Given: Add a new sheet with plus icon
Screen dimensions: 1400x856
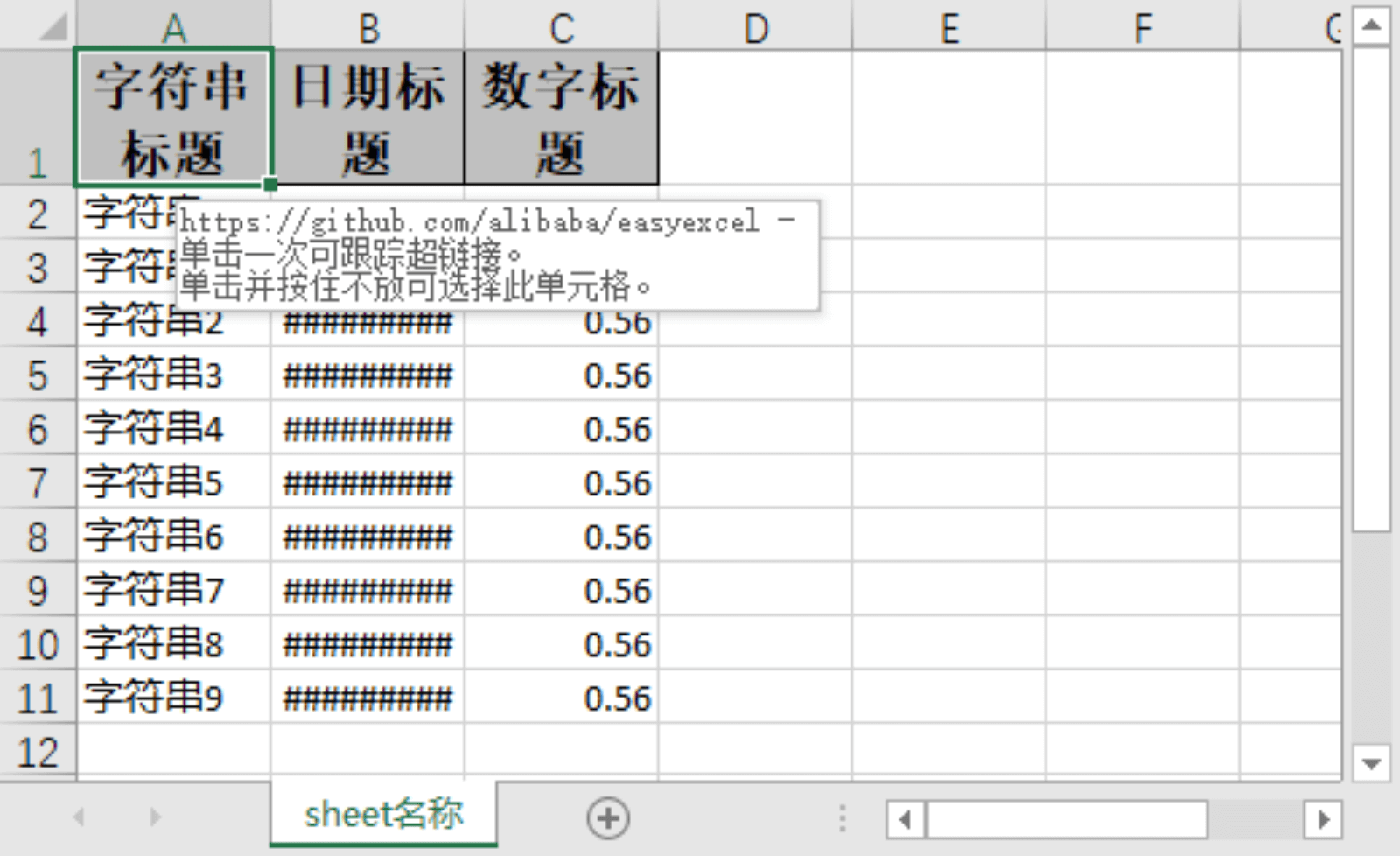Looking at the screenshot, I should [x=608, y=818].
